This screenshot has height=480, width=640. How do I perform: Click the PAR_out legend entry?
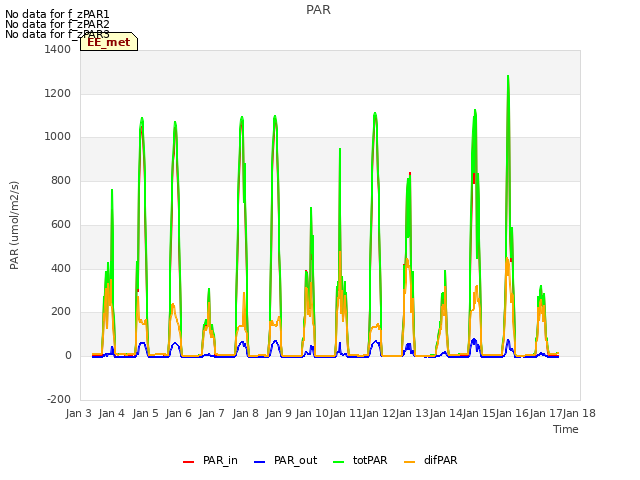click(285, 460)
